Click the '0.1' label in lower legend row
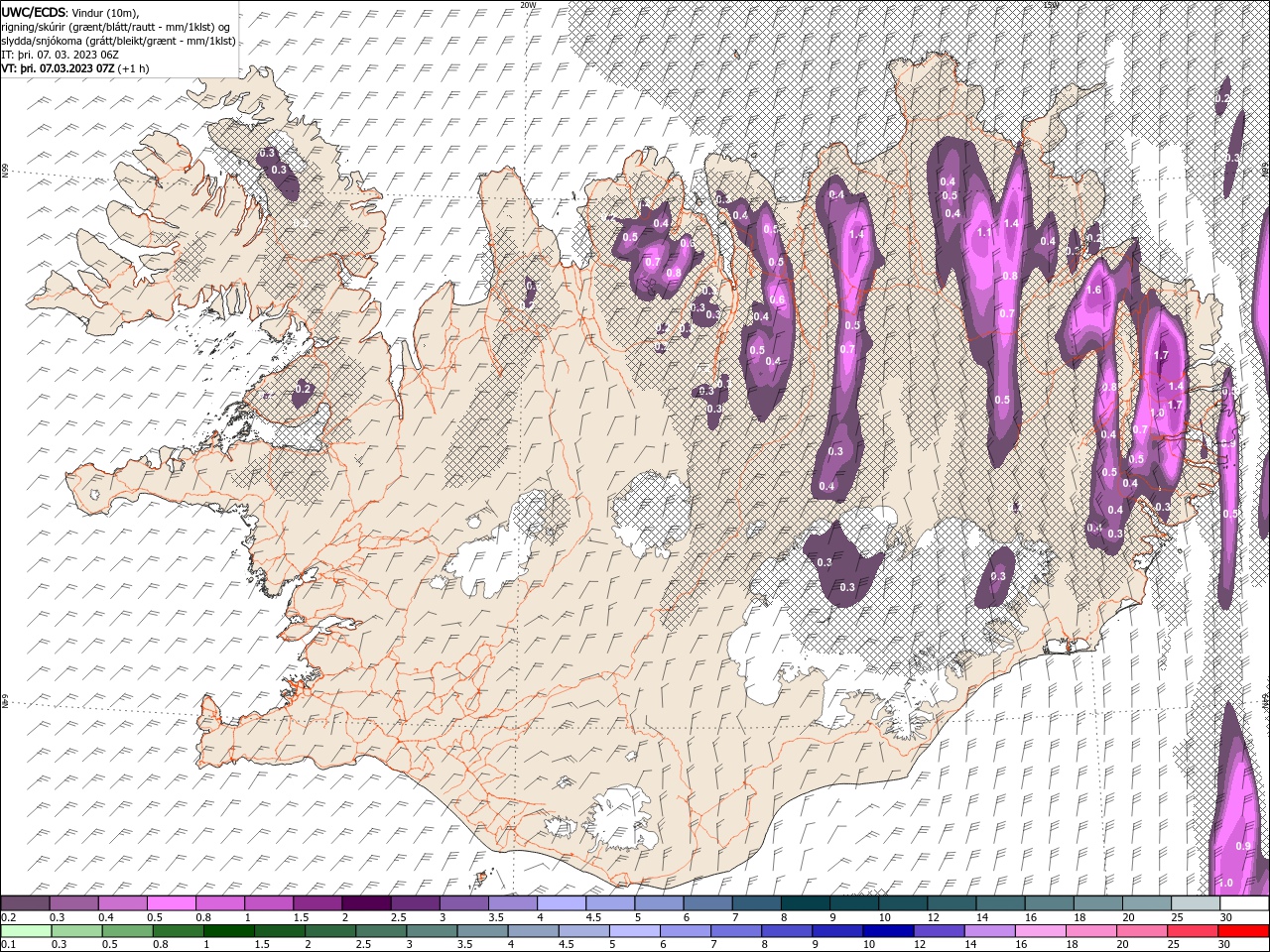1270x952 pixels. [9, 944]
